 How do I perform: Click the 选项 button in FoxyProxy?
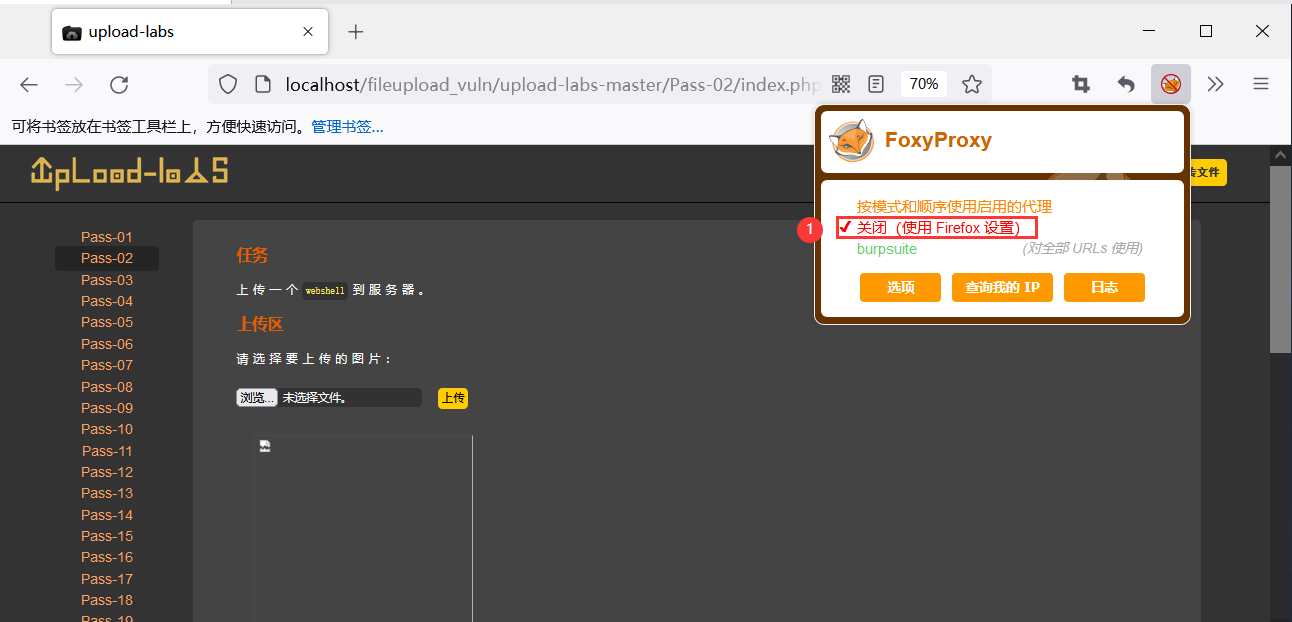pos(900,287)
